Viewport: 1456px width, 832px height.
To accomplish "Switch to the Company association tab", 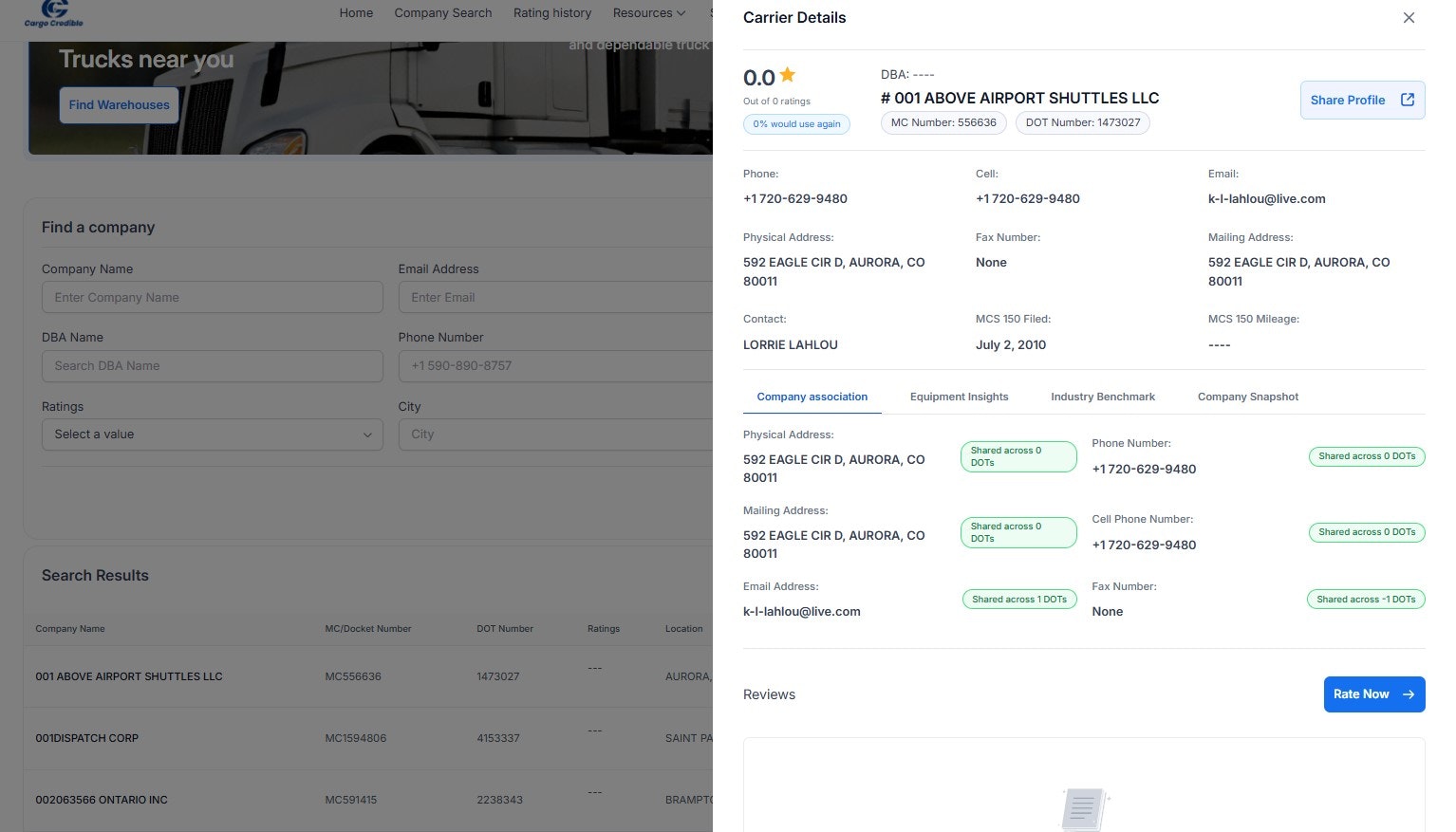I will click(812, 397).
